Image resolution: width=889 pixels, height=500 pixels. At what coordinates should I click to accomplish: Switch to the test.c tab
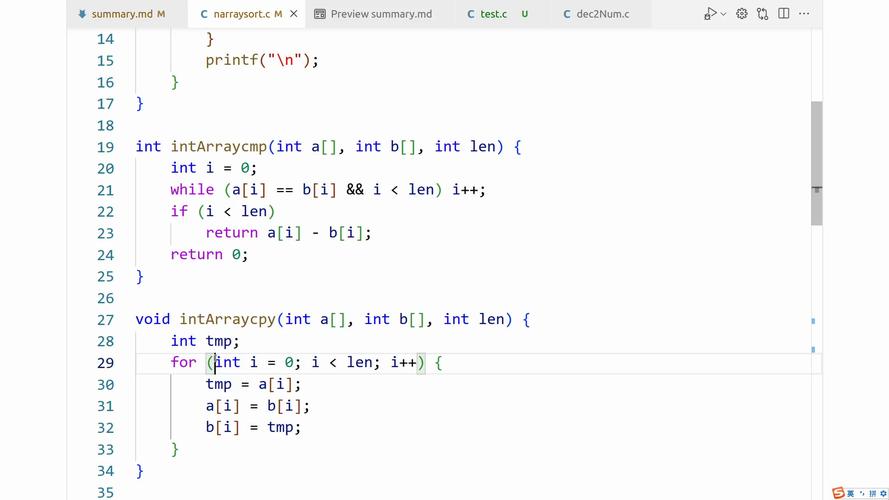[493, 14]
